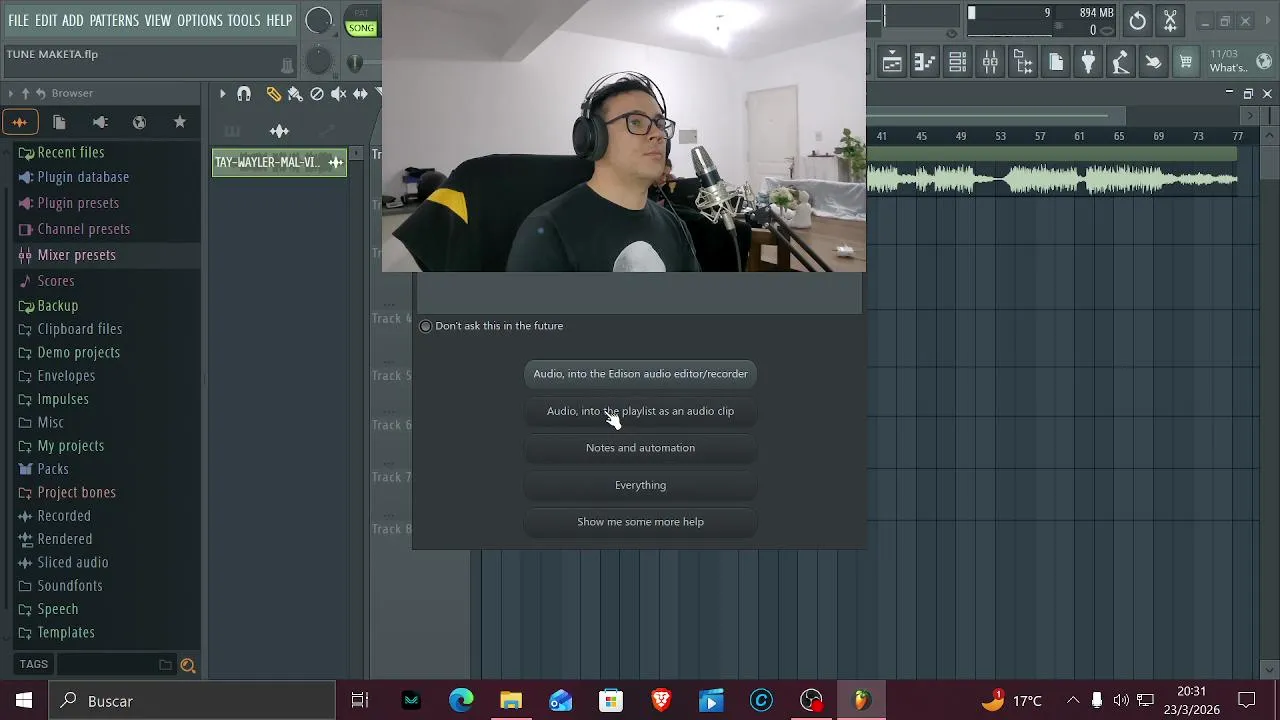Click Windows Buscar search box
The image size is (1280, 720).
[x=193, y=701]
